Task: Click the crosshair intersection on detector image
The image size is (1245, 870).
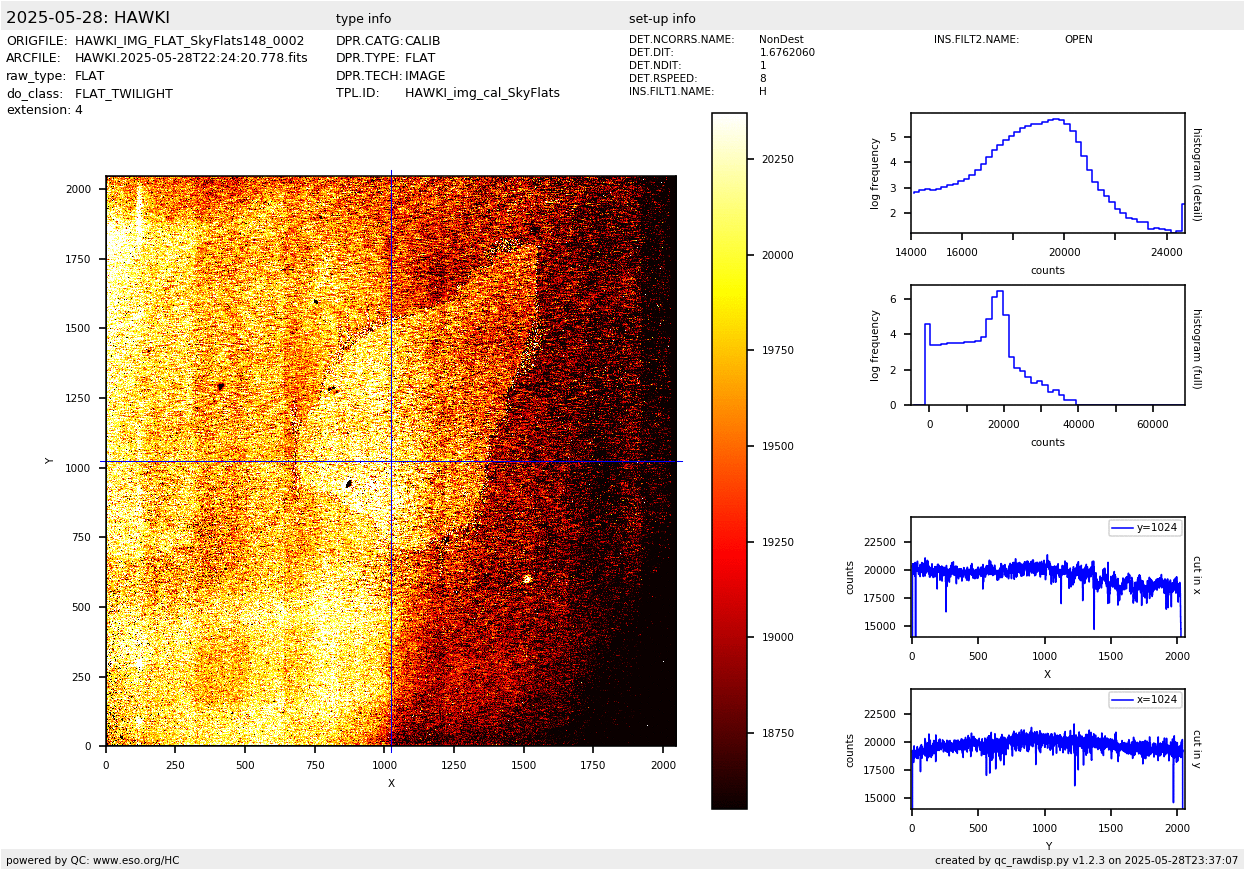Action: (x=391, y=461)
